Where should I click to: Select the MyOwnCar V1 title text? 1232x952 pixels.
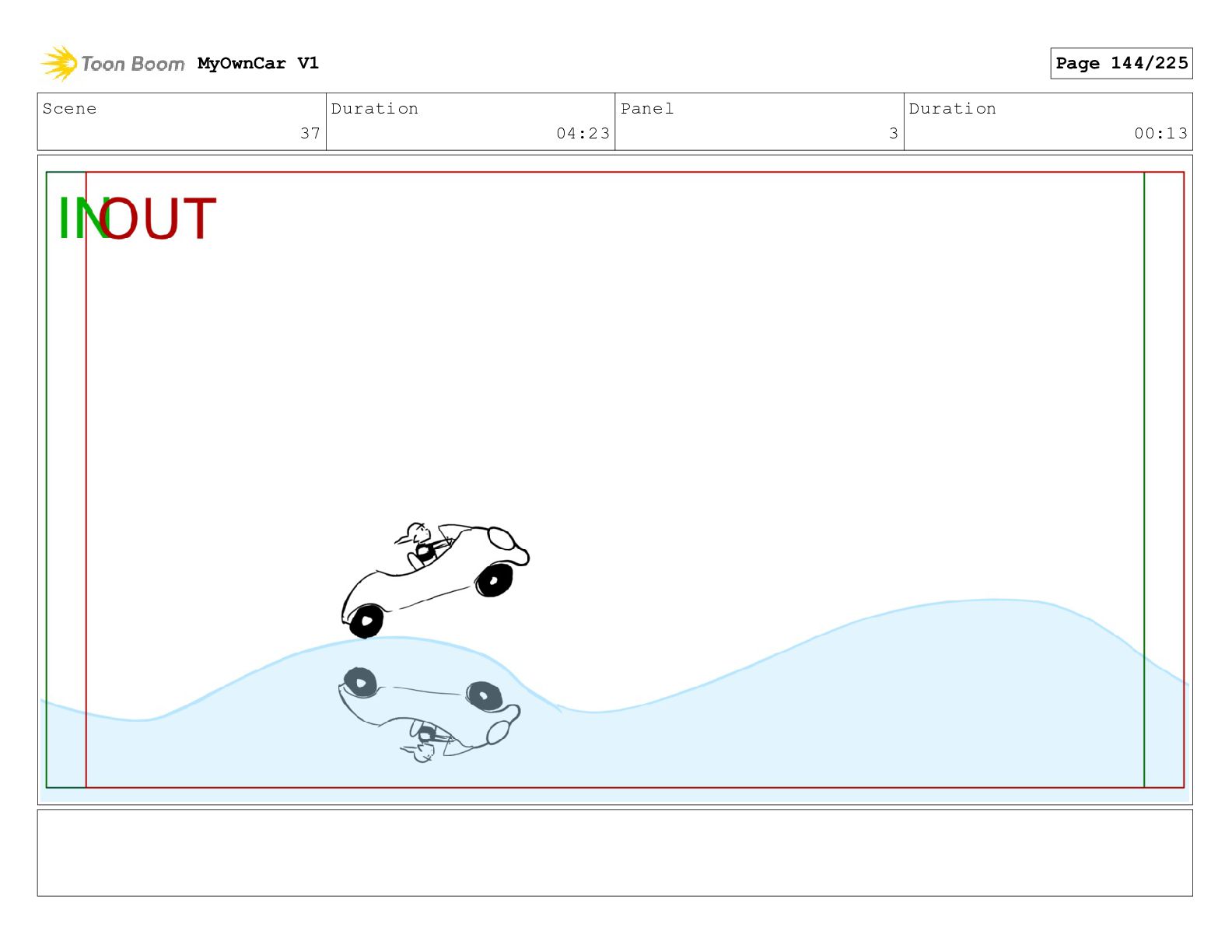pos(258,63)
